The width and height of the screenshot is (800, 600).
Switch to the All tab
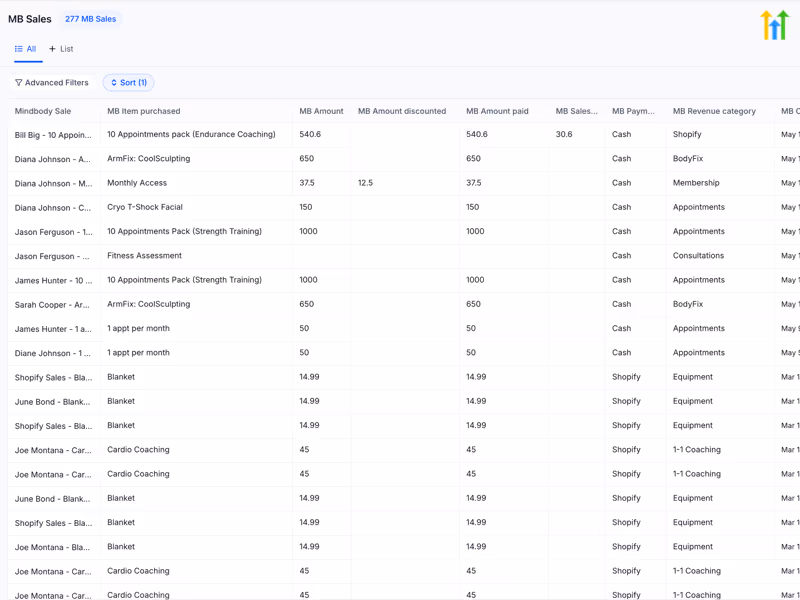click(x=28, y=49)
